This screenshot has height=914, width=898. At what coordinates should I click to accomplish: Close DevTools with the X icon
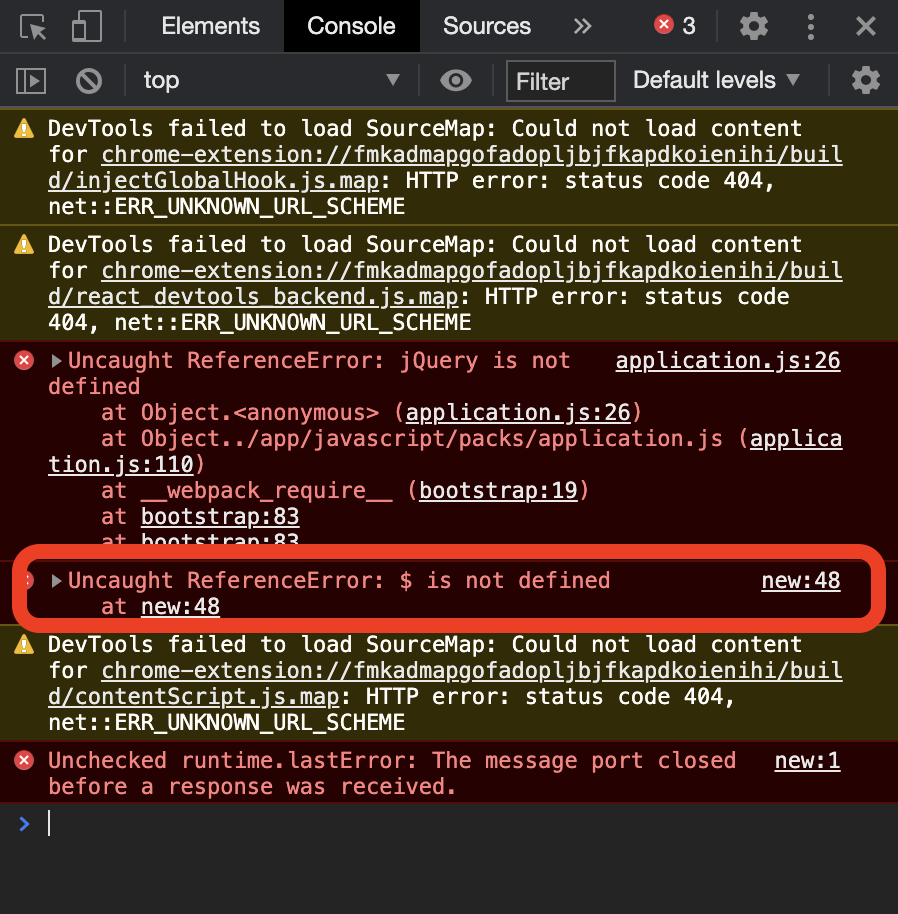pos(866,26)
